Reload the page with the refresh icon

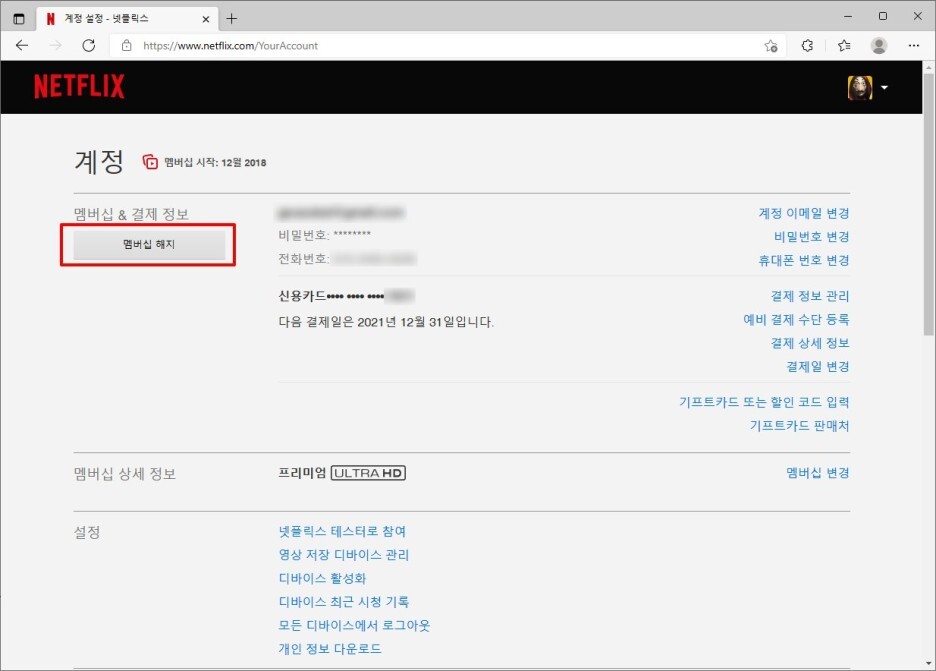89,45
